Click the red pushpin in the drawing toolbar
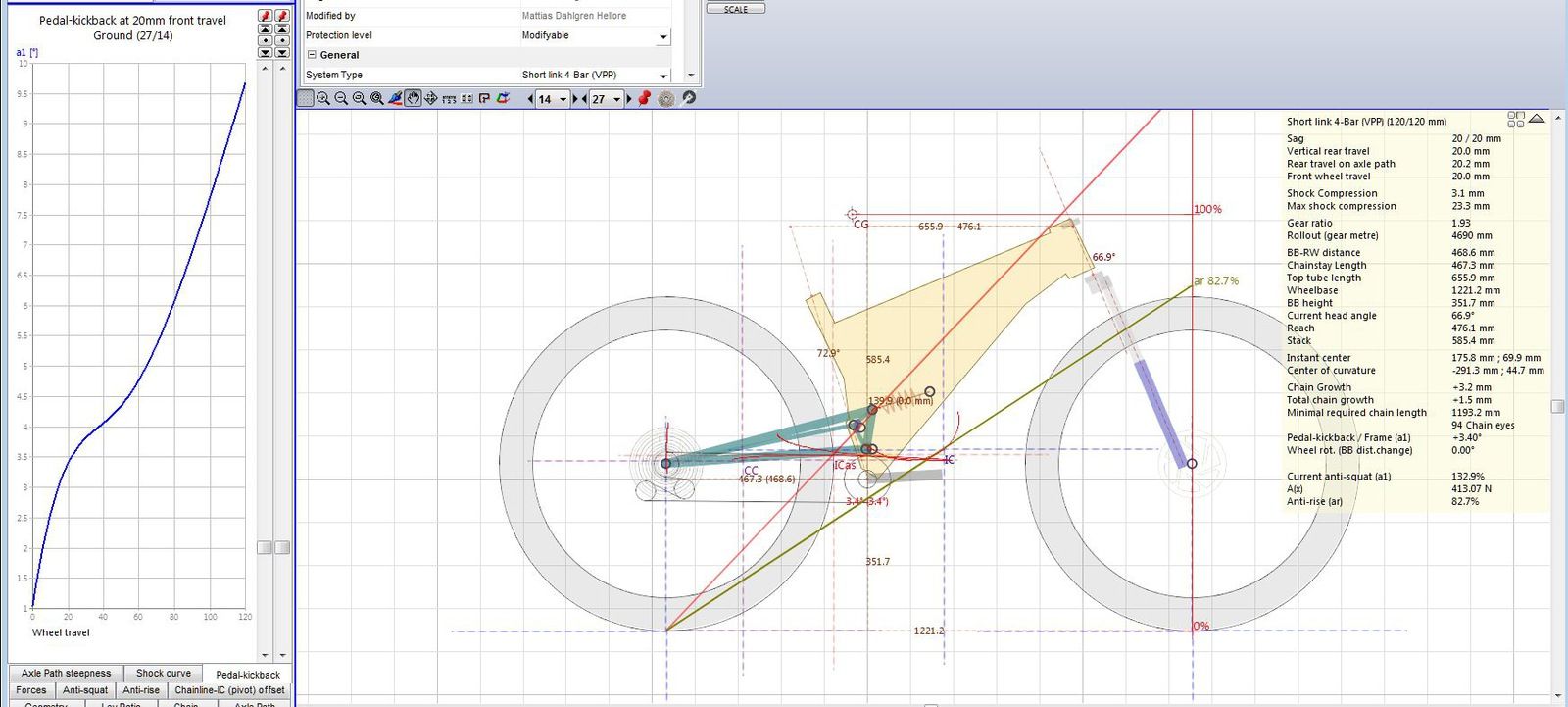Image resolution: width=1568 pixels, height=707 pixels. click(x=645, y=99)
